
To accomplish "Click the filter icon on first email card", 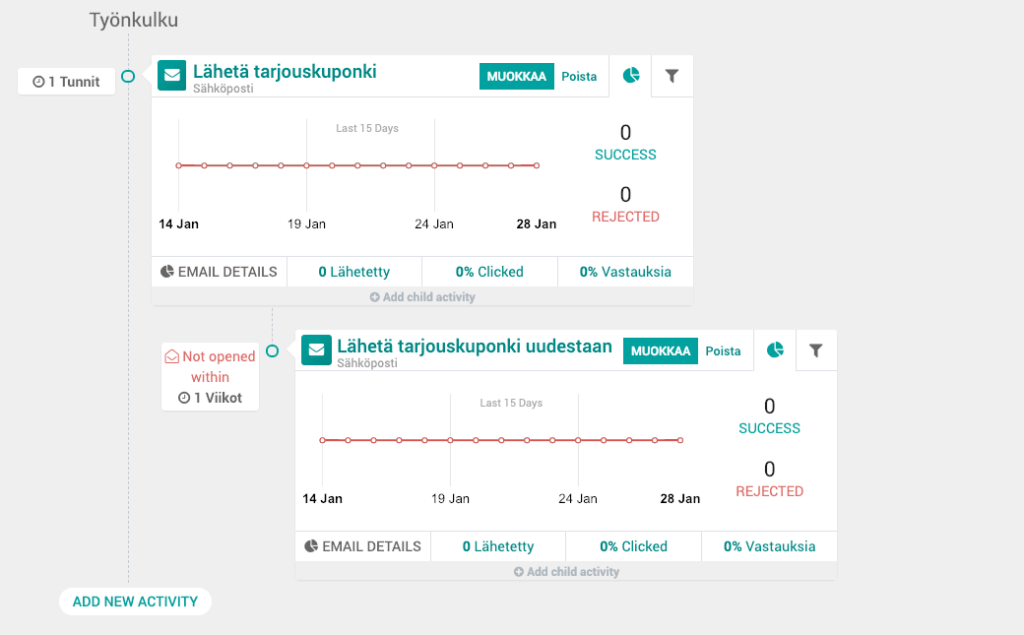I will pos(672,75).
